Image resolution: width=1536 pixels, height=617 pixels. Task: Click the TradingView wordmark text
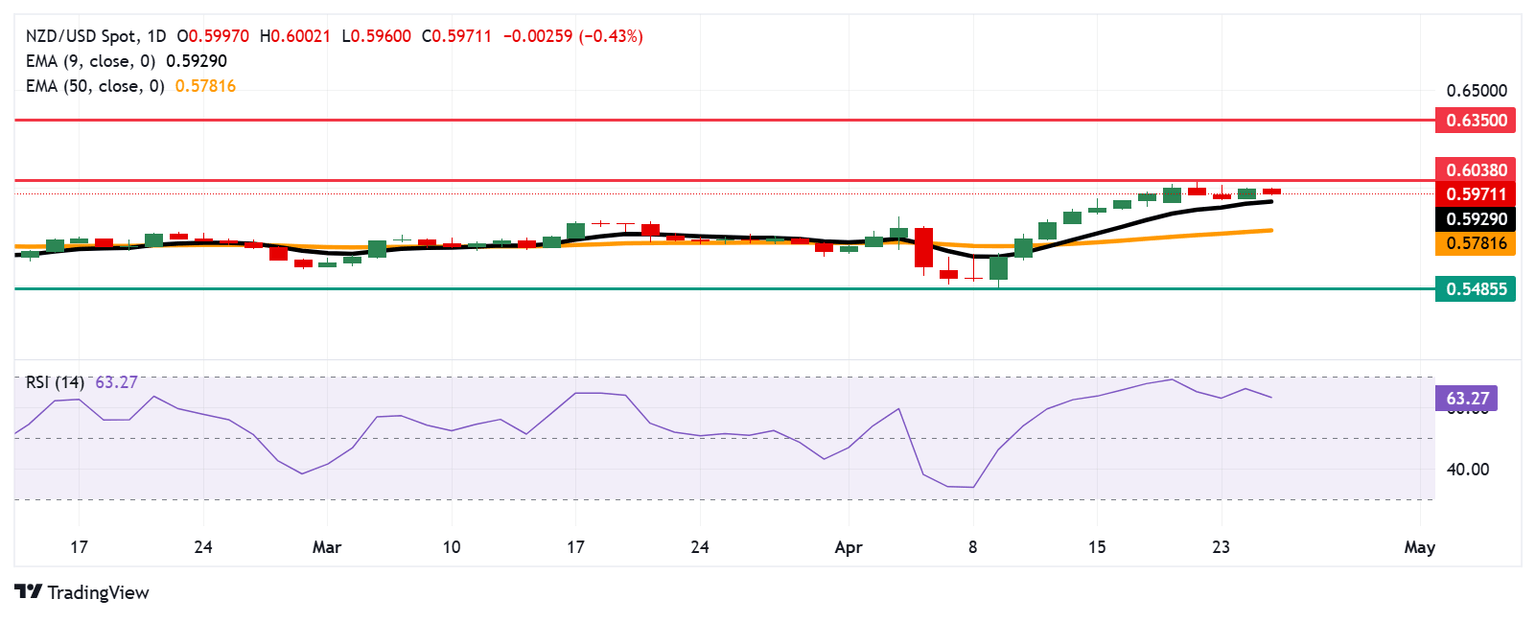[98, 593]
